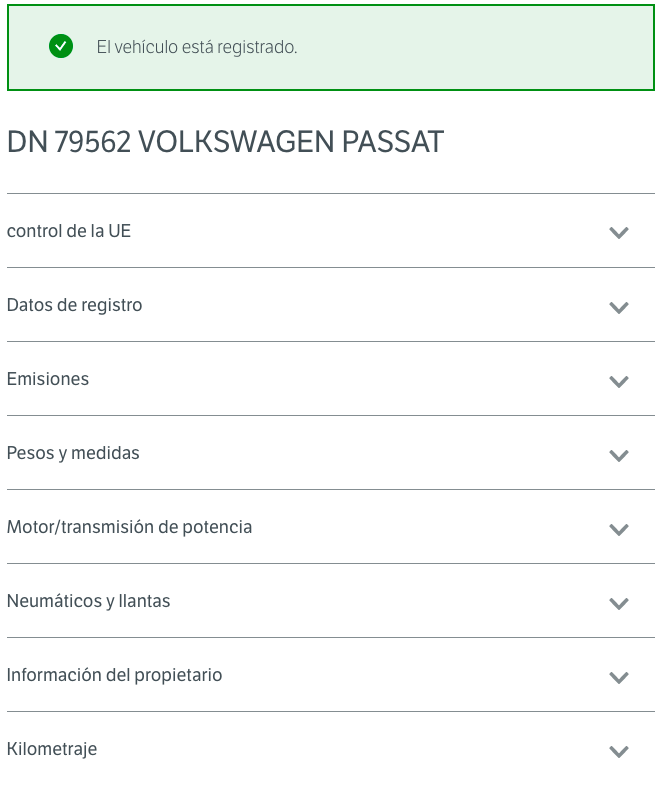The image size is (666, 785).
Task: Open the Kilometraje section
Action: [330, 748]
